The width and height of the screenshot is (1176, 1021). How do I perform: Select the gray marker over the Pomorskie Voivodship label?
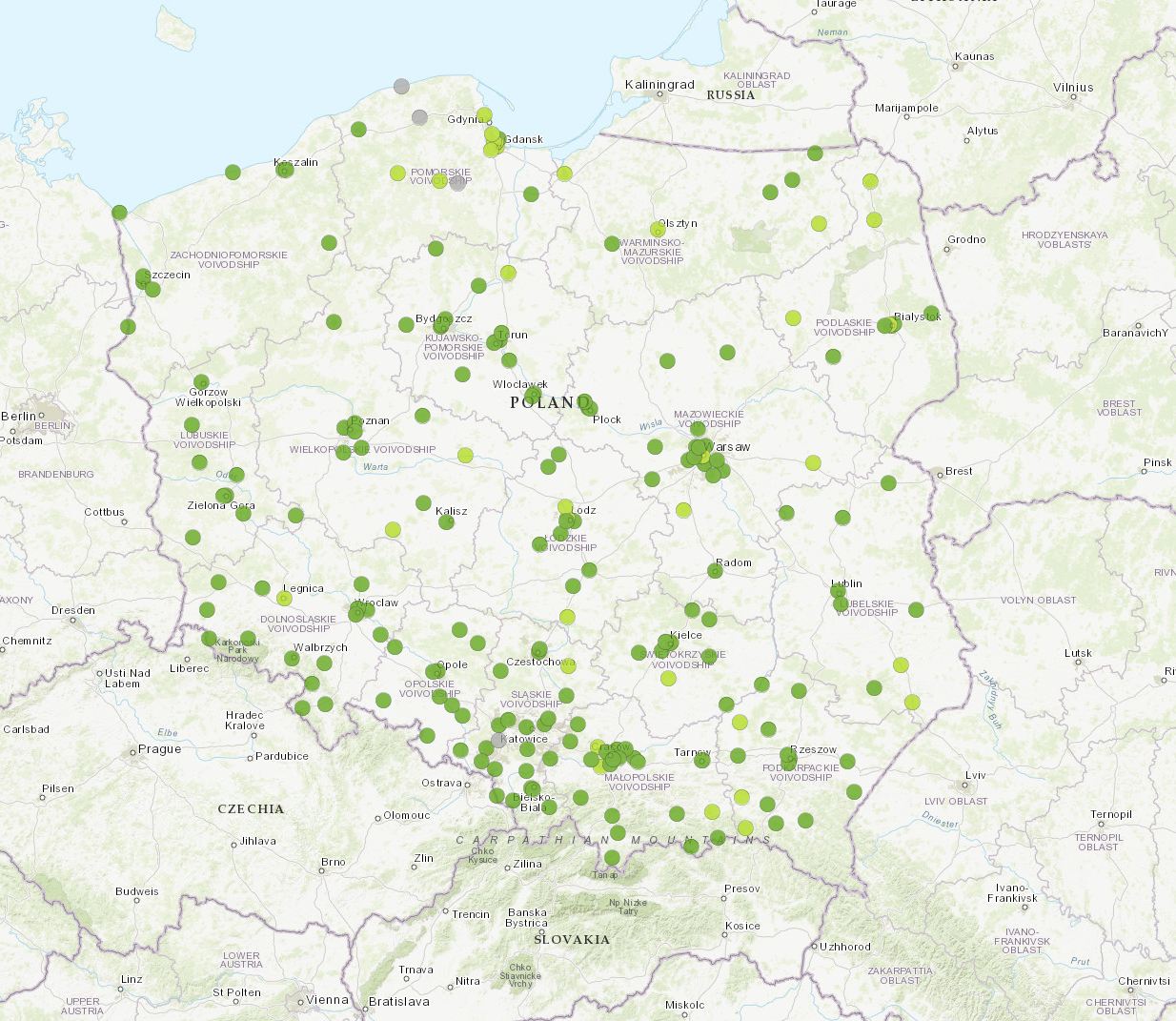(x=457, y=182)
